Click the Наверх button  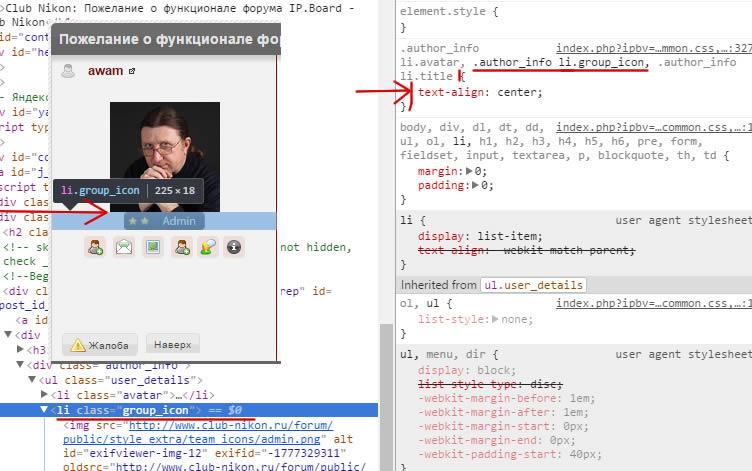[173, 344]
